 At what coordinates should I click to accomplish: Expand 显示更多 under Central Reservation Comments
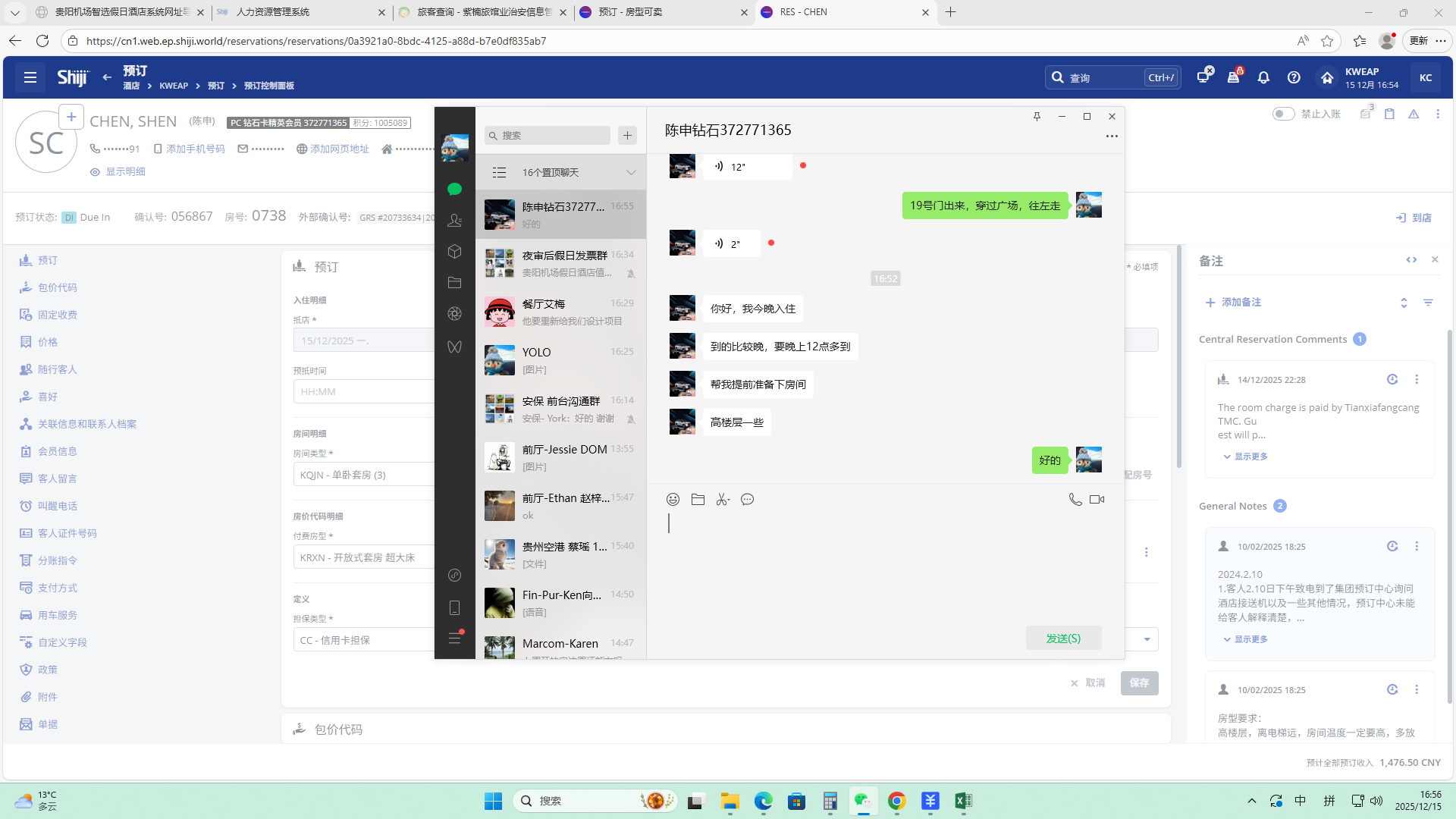click(x=1250, y=457)
